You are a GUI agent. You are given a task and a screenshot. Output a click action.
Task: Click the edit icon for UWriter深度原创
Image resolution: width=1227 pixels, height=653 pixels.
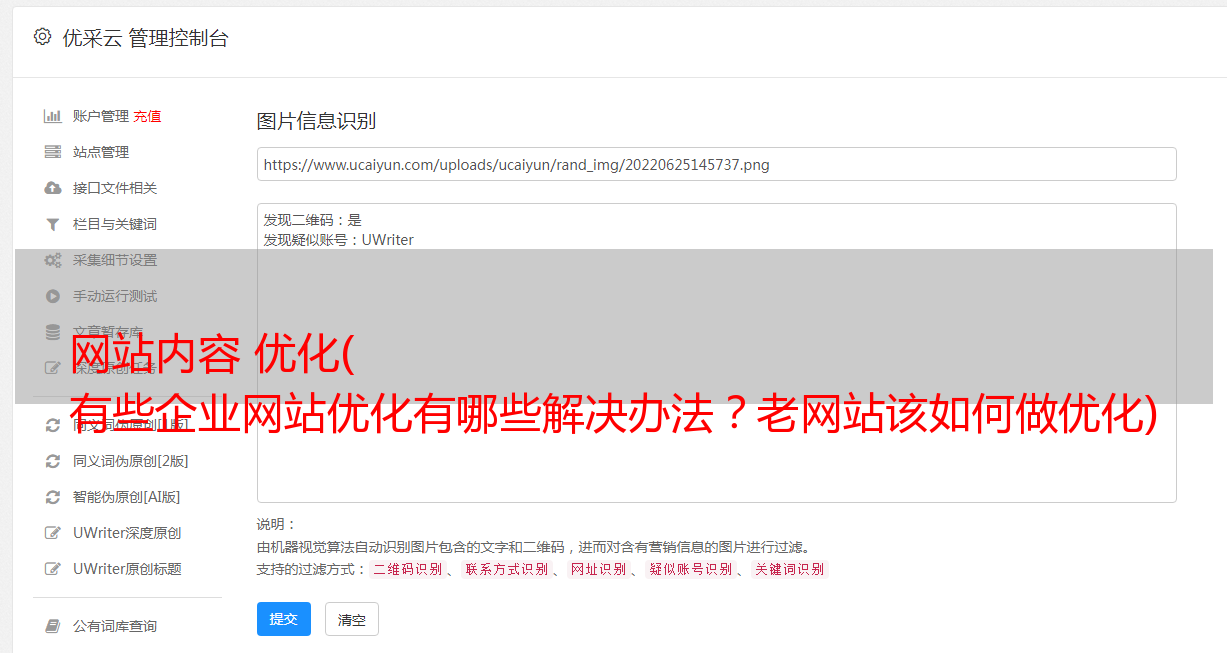(53, 533)
